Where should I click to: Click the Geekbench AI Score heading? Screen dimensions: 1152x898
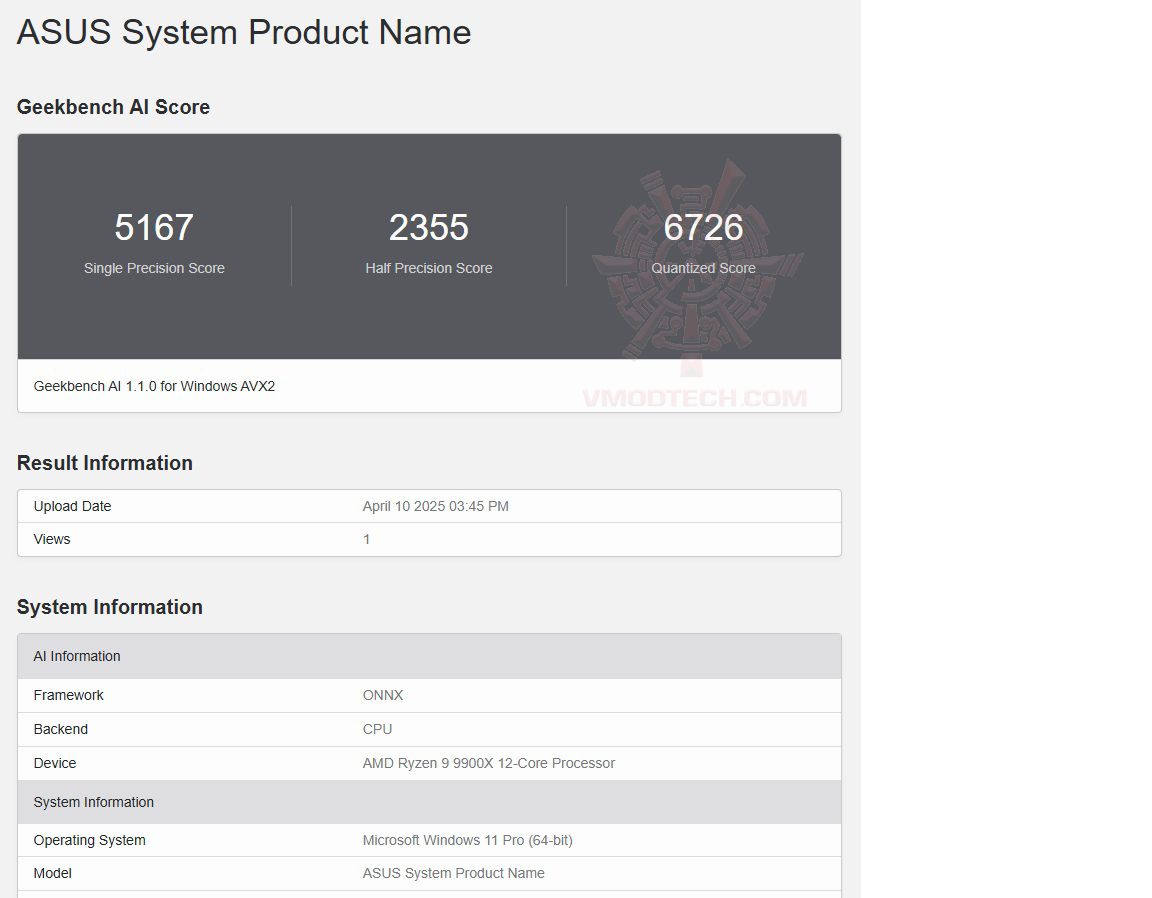(x=113, y=107)
